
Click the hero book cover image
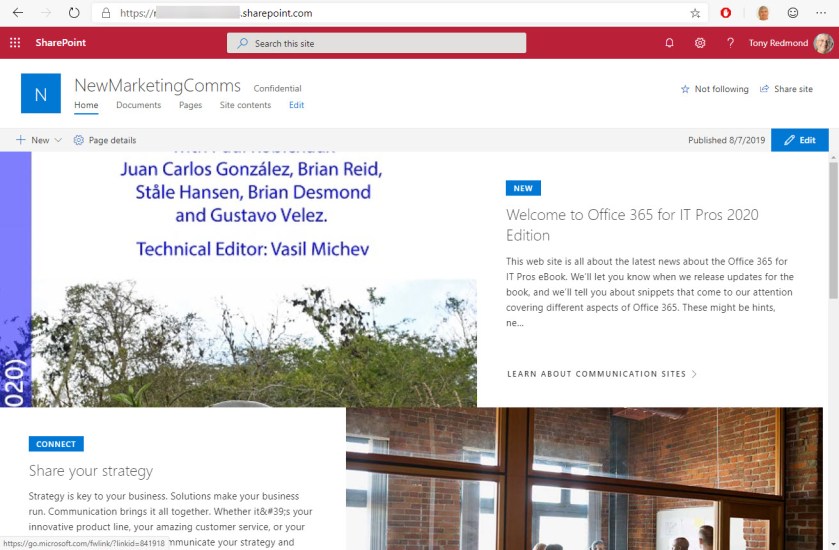point(239,279)
